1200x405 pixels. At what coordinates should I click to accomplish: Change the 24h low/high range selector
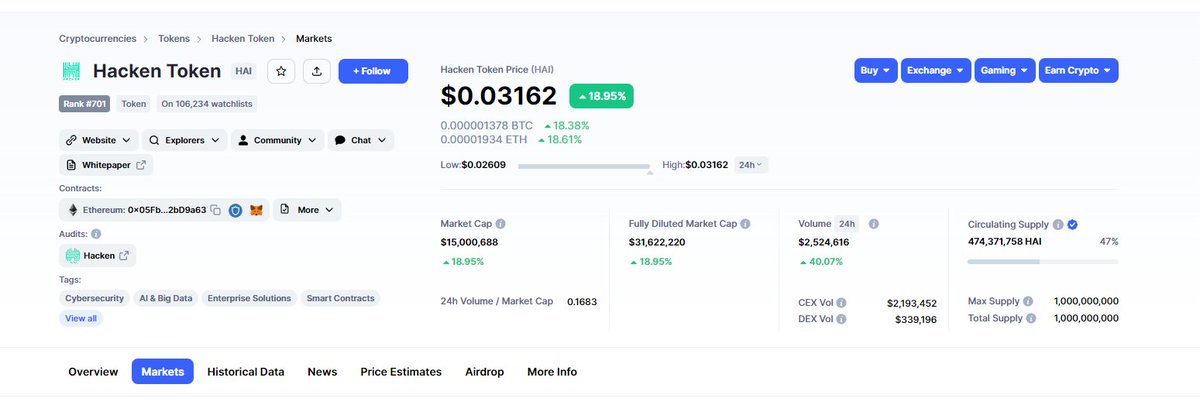(751, 164)
